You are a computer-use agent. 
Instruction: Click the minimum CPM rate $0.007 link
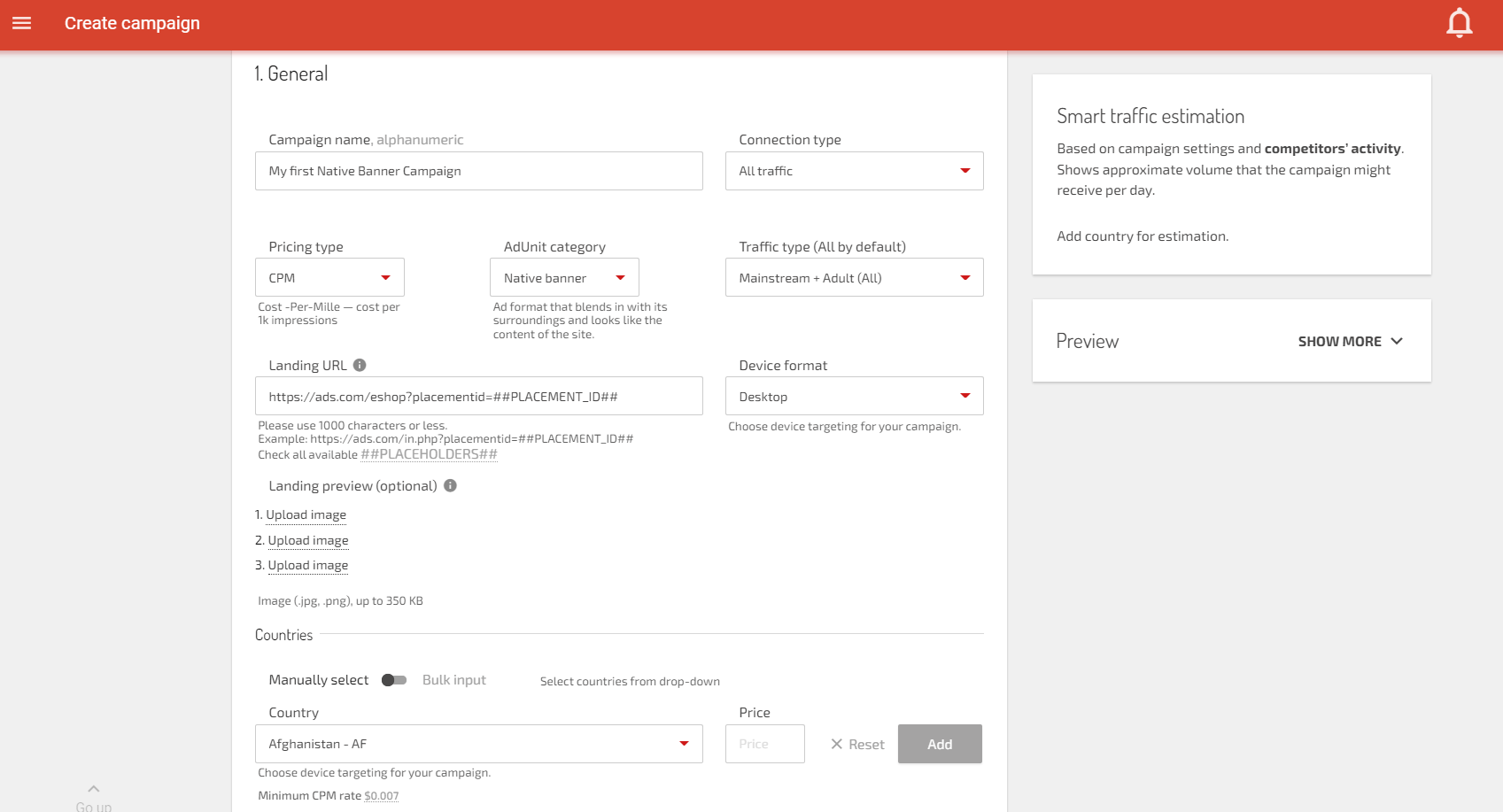click(380, 795)
